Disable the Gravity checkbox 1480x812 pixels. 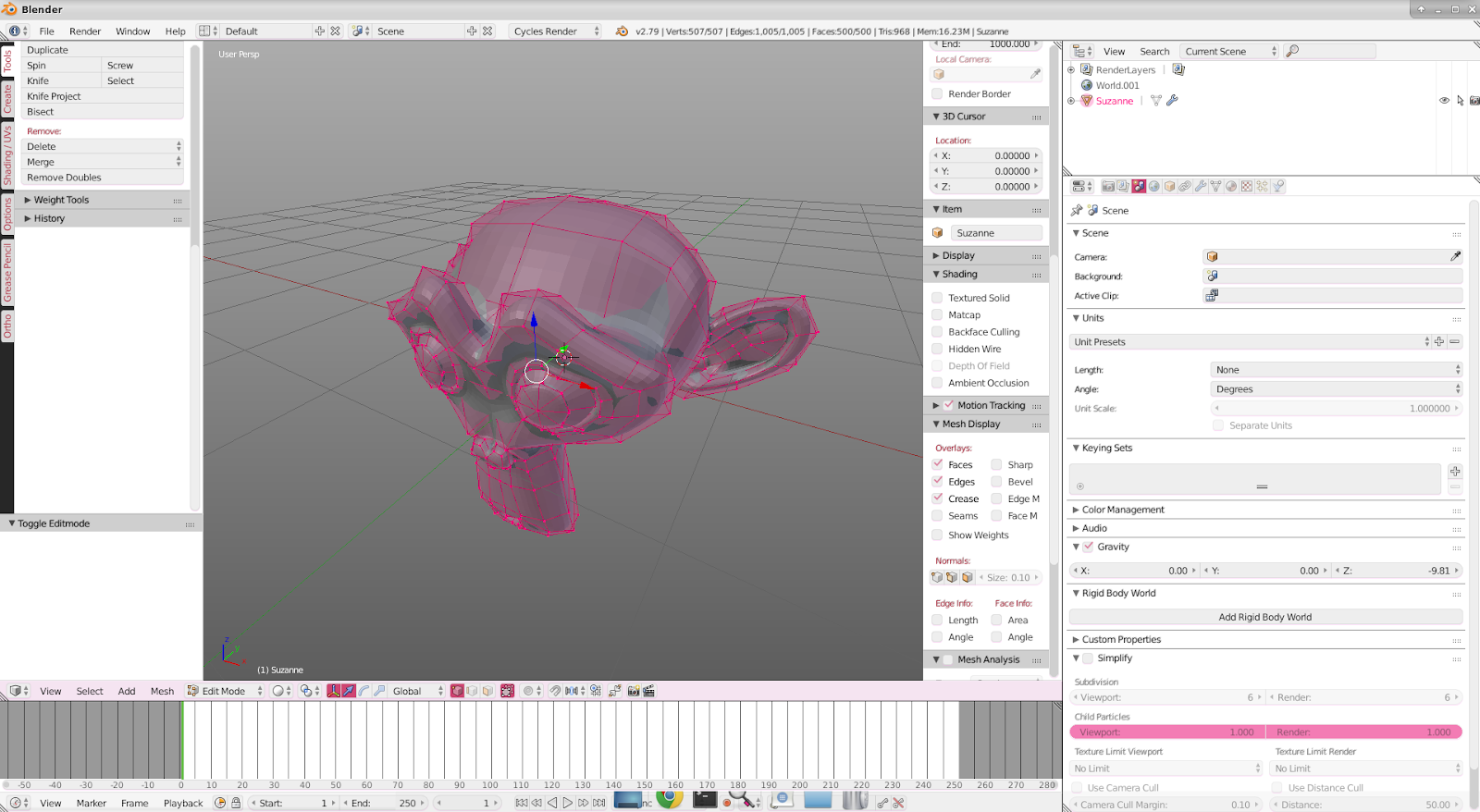[x=1089, y=547]
